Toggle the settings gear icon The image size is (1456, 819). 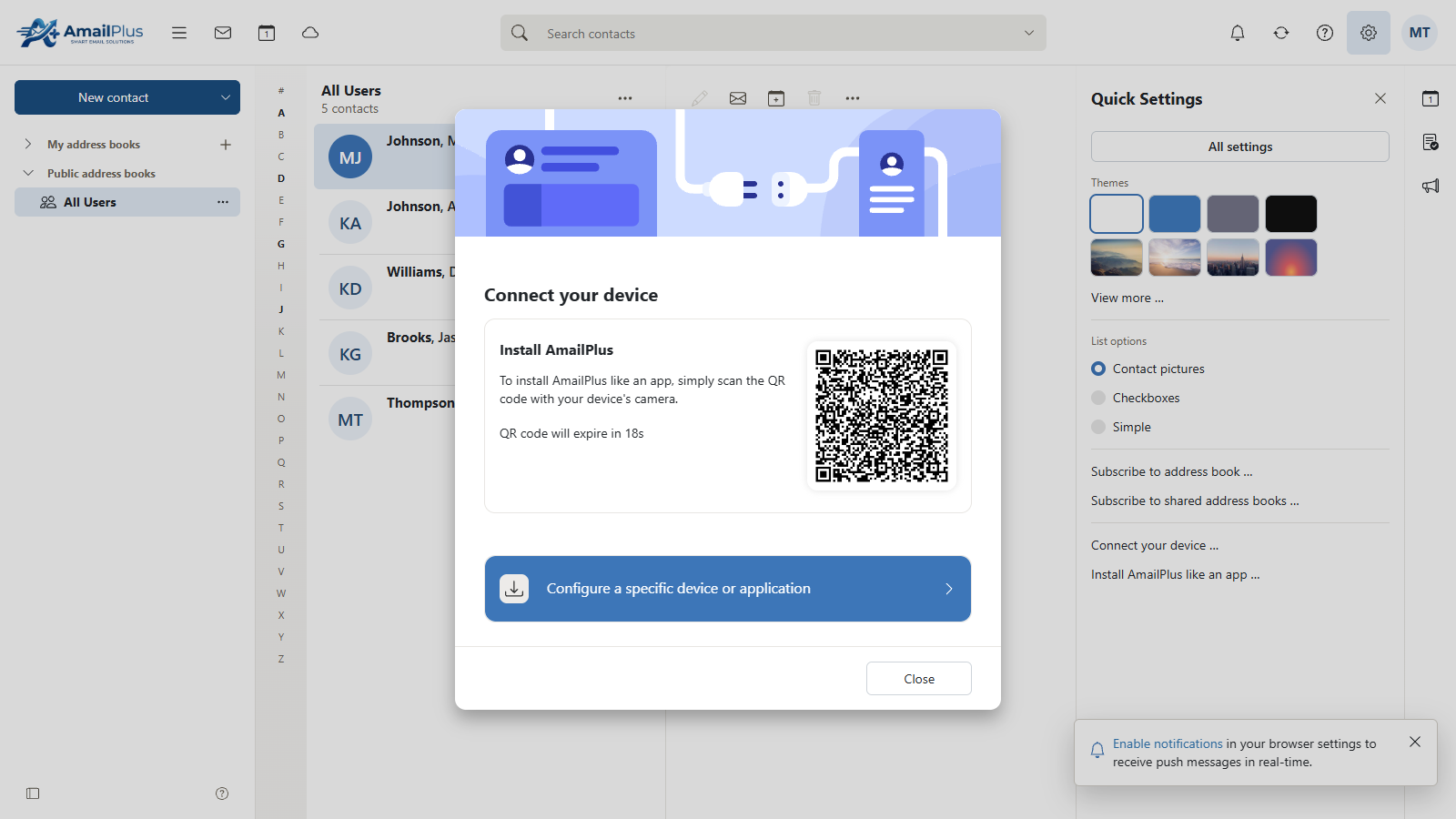click(x=1369, y=33)
